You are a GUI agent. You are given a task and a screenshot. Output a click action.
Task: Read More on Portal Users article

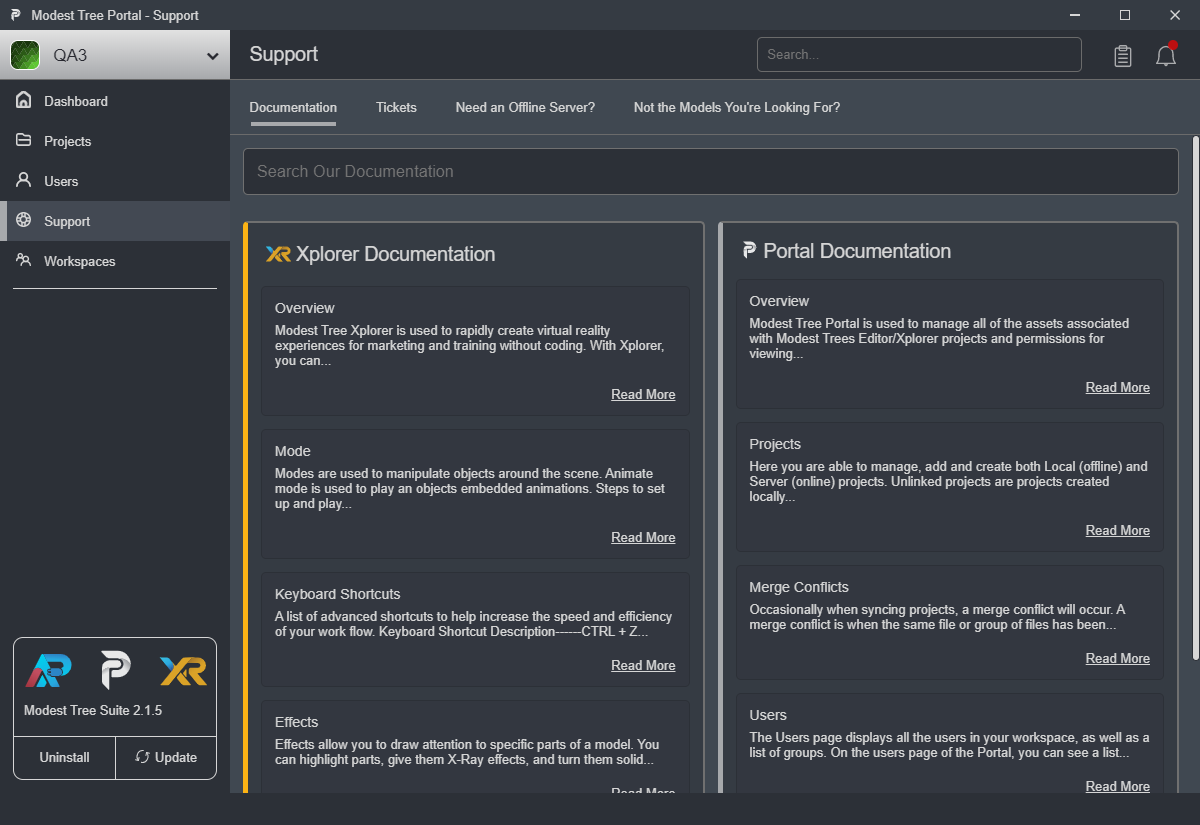coord(1118,786)
